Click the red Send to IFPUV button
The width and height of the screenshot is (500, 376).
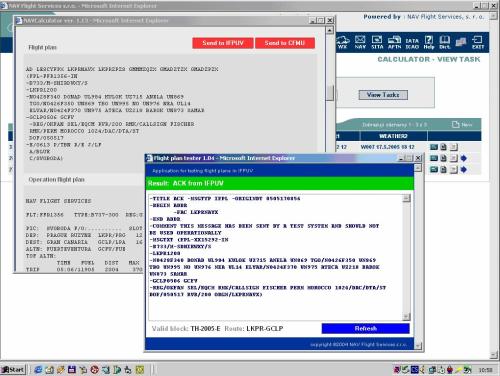click(x=223, y=43)
